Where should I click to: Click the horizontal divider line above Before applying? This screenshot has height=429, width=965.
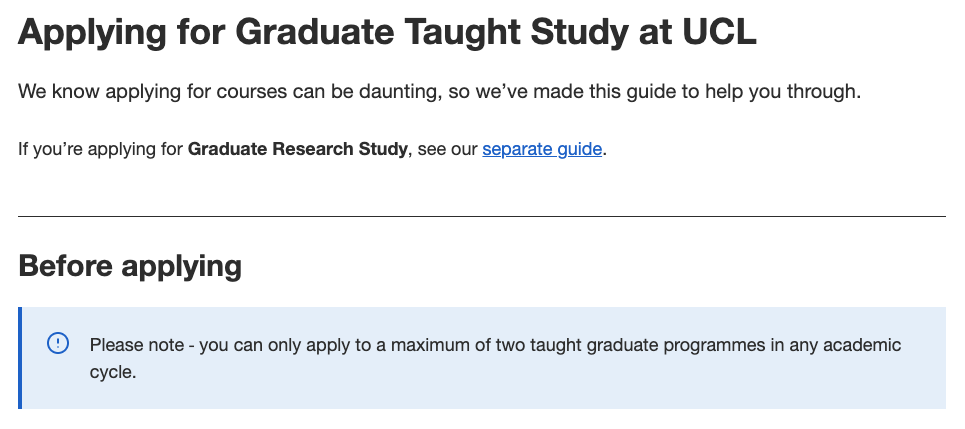coord(482,216)
